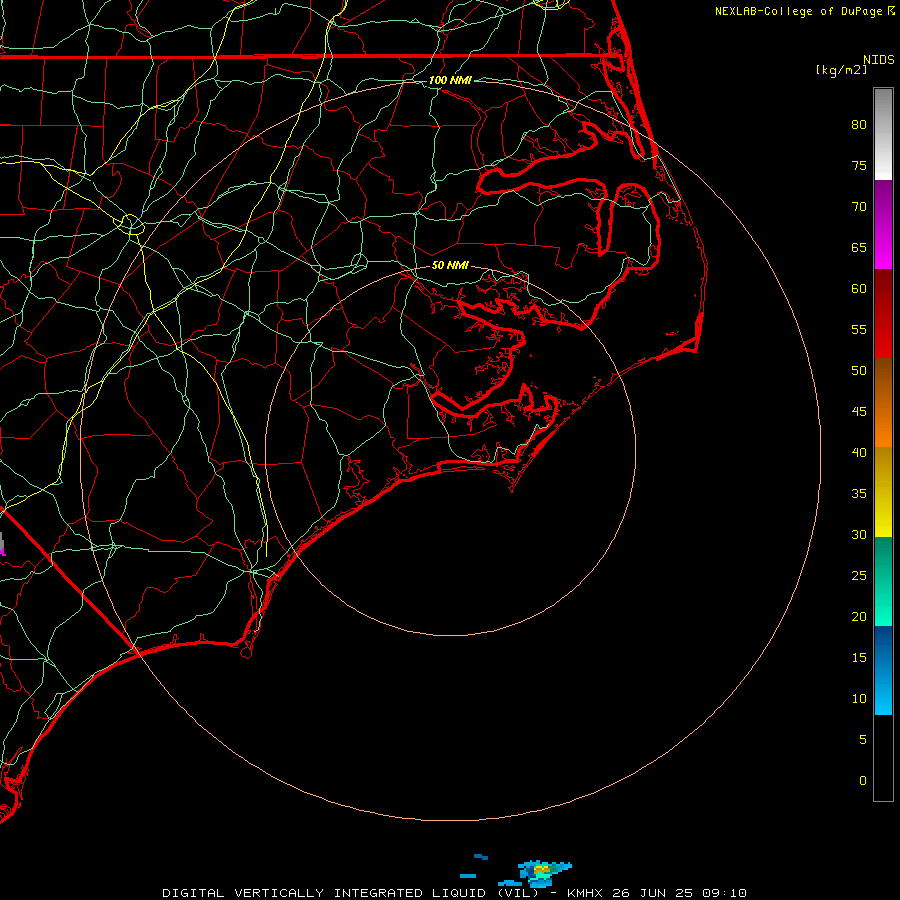
Task: Click the 50 NMI range ring label
Action: click(x=450, y=265)
